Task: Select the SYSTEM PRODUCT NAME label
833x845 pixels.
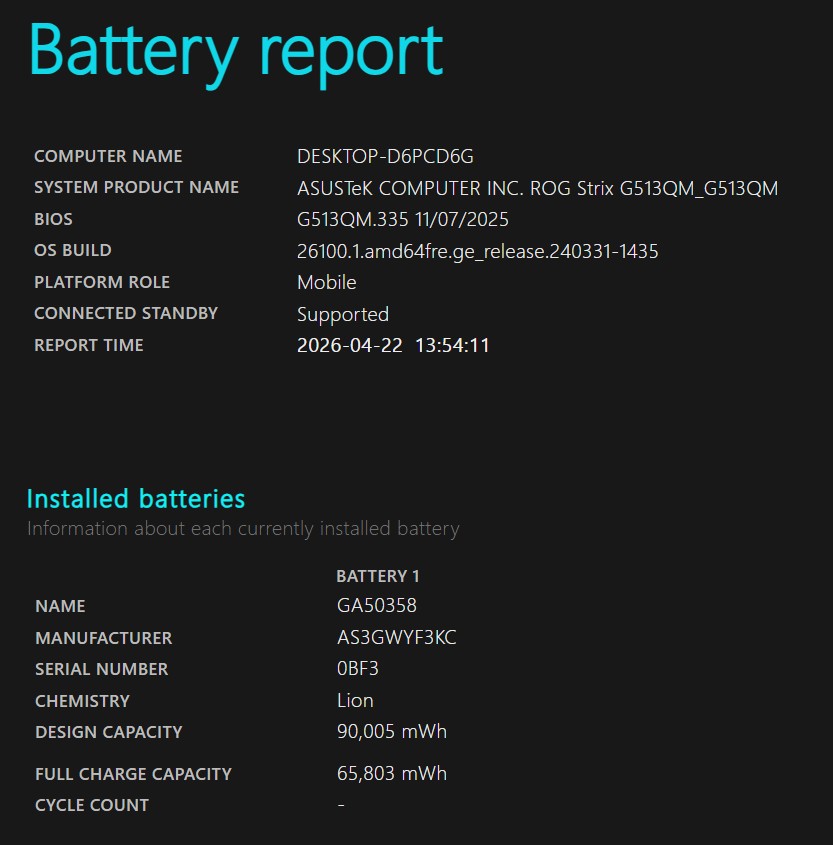Action: 136,187
